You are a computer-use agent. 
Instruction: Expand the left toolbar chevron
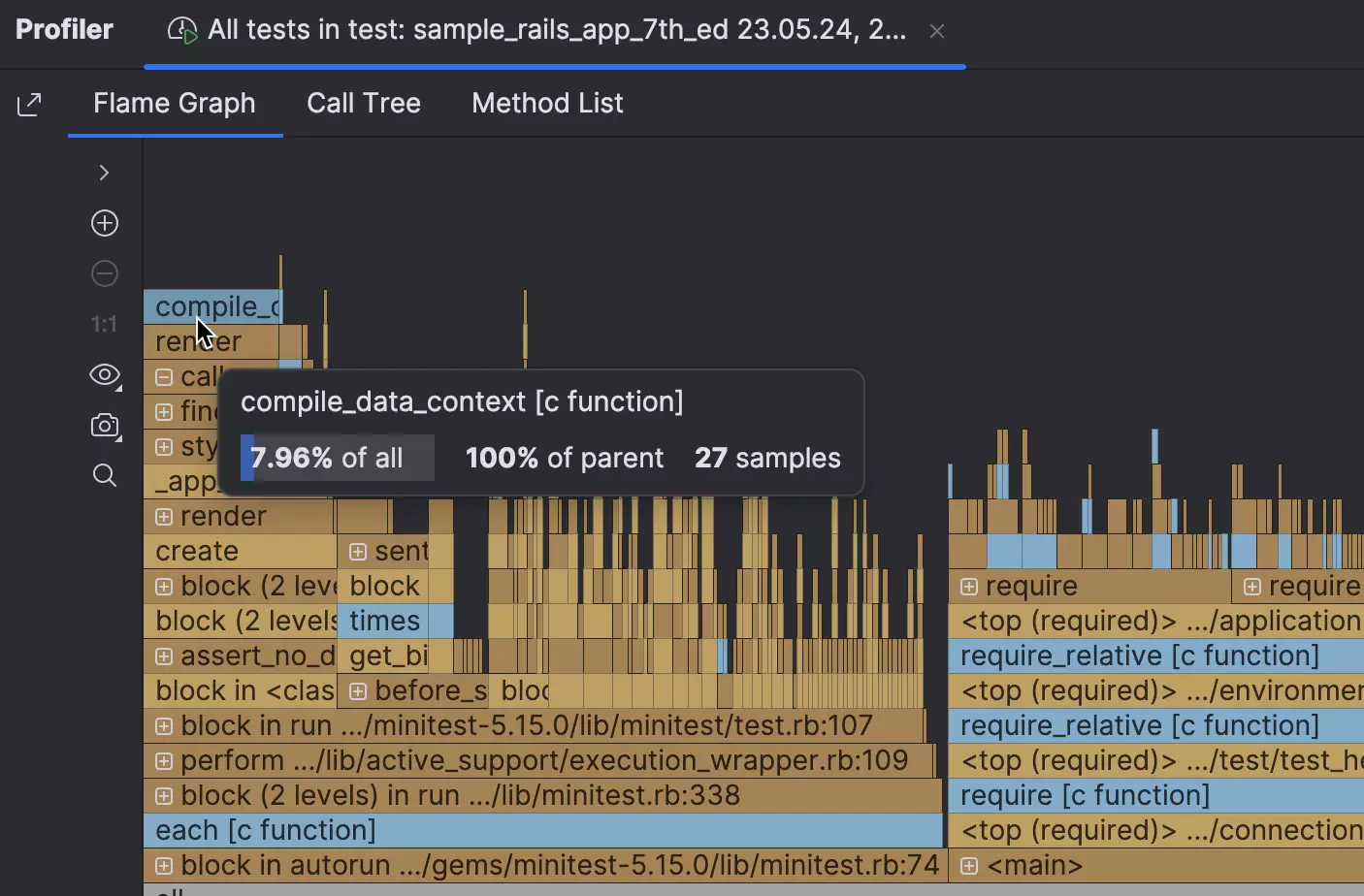(x=105, y=173)
